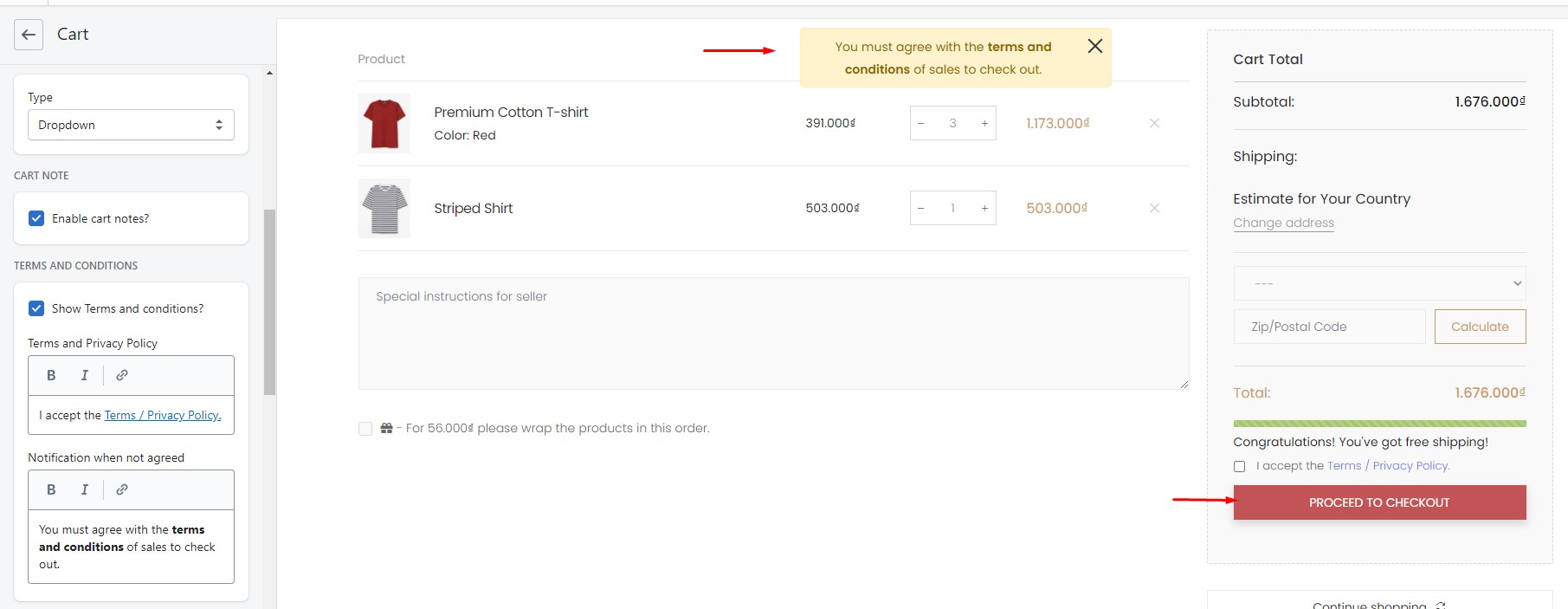The height and width of the screenshot is (609, 1568).
Task: Click the quantity value of Premium Cotton T-shirt
Action: [952, 123]
